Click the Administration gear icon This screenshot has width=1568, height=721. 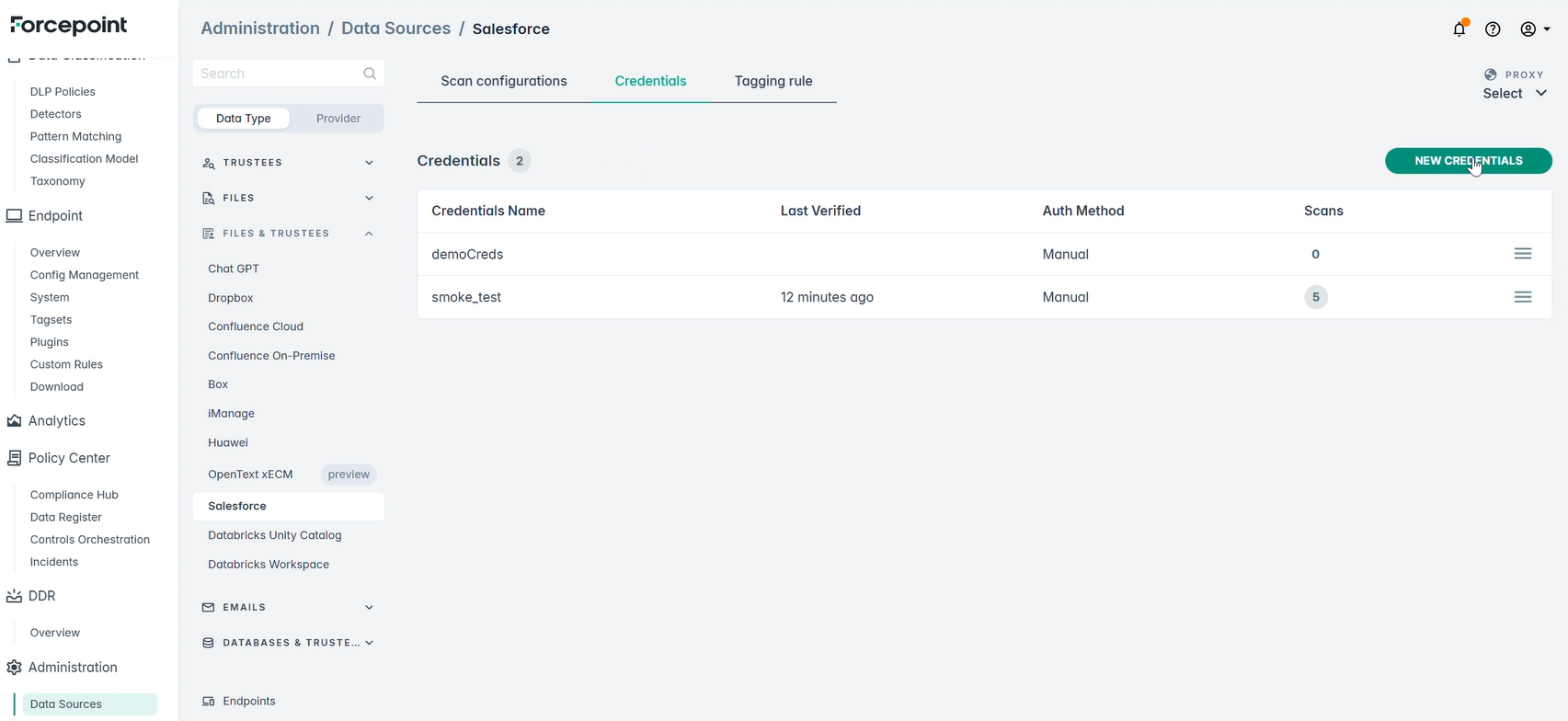pyautogui.click(x=14, y=668)
